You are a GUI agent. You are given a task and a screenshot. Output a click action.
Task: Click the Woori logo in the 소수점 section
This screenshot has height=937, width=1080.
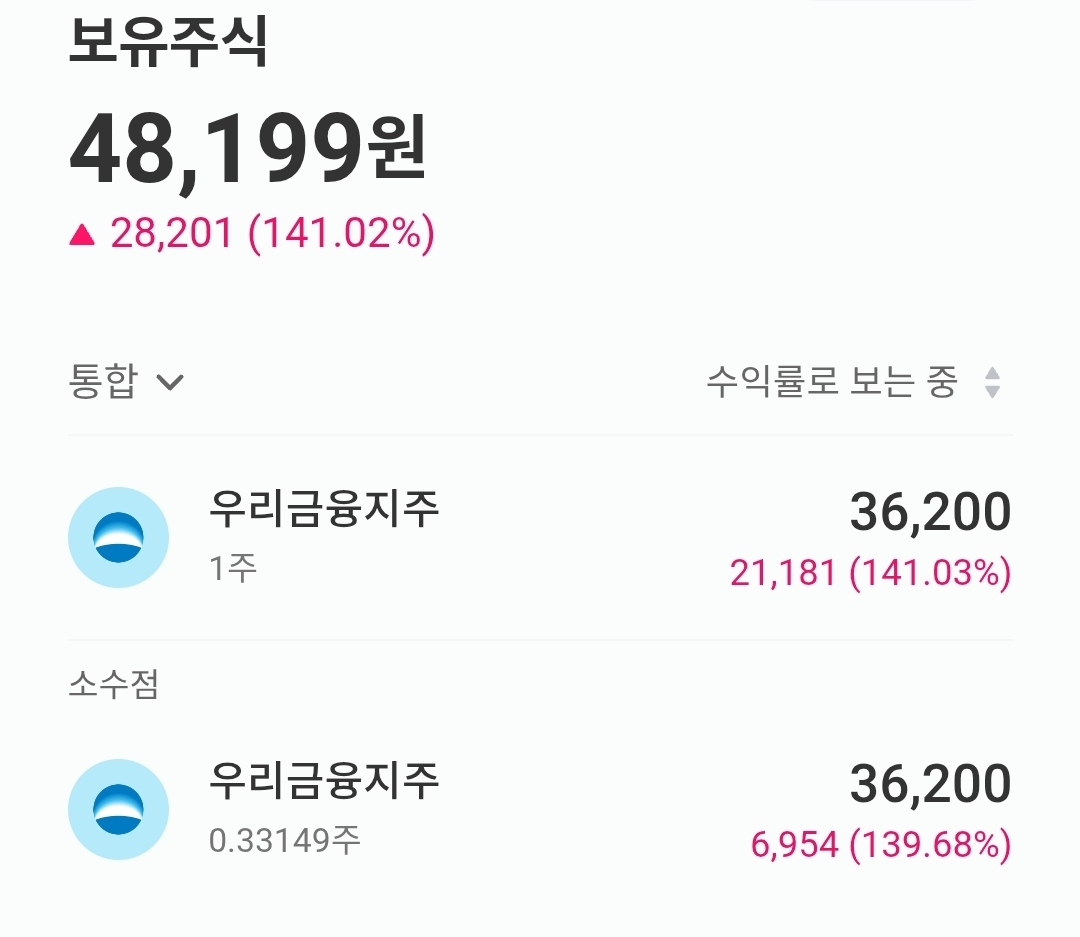coord(118,809)
